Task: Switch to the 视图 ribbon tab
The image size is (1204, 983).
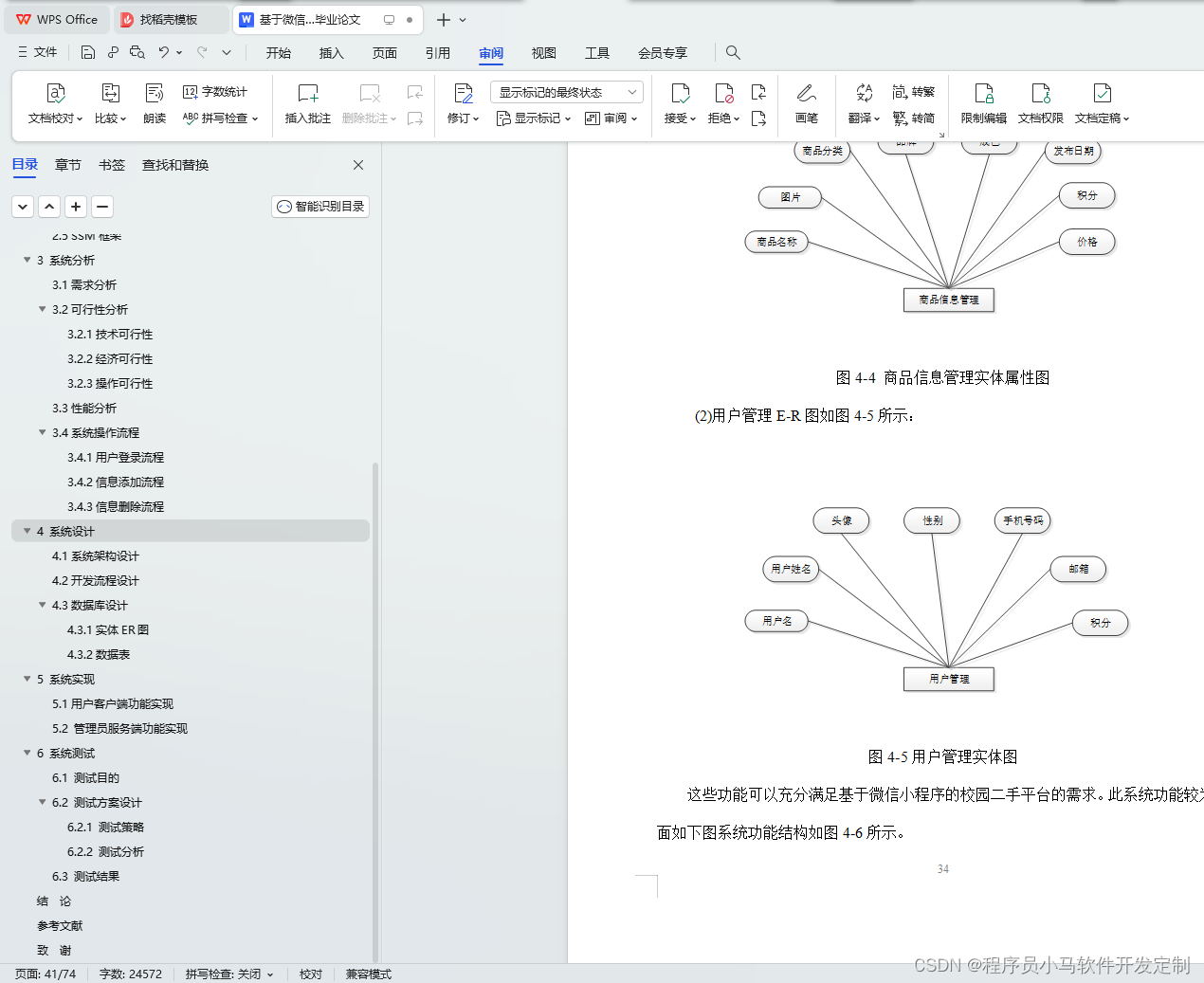Action: (544, 53)
